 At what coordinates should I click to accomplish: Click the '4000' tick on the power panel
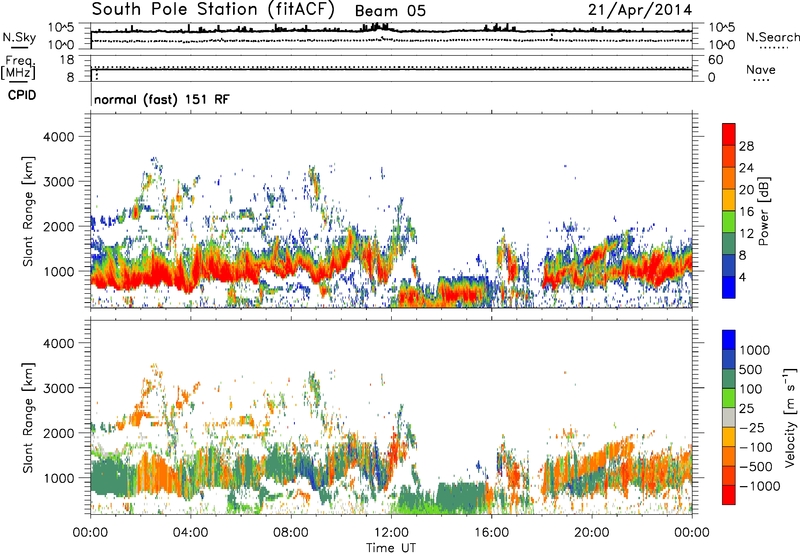[x=58, y=137]
